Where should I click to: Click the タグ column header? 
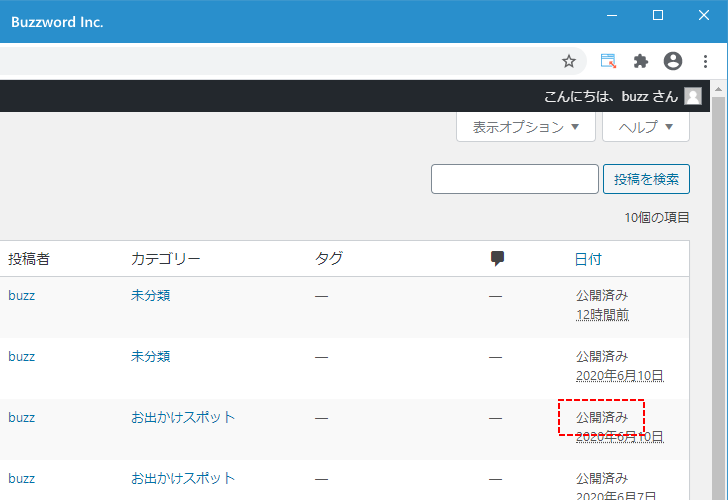pyautogui.click(x=329, y=259)
